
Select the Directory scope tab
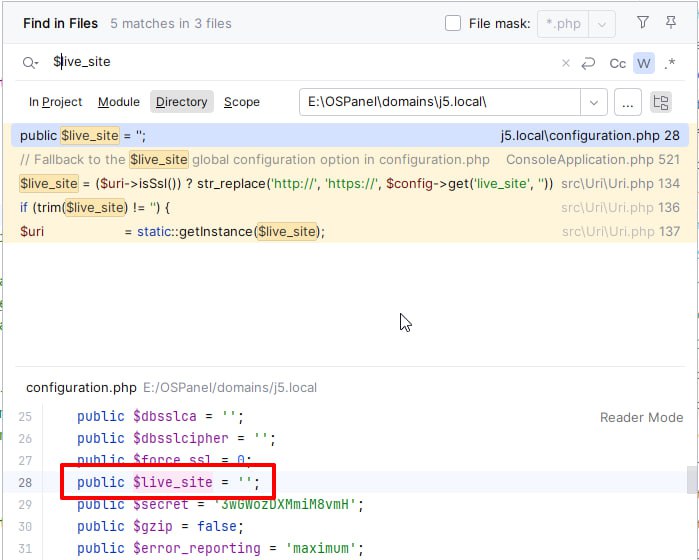point(181,102)
